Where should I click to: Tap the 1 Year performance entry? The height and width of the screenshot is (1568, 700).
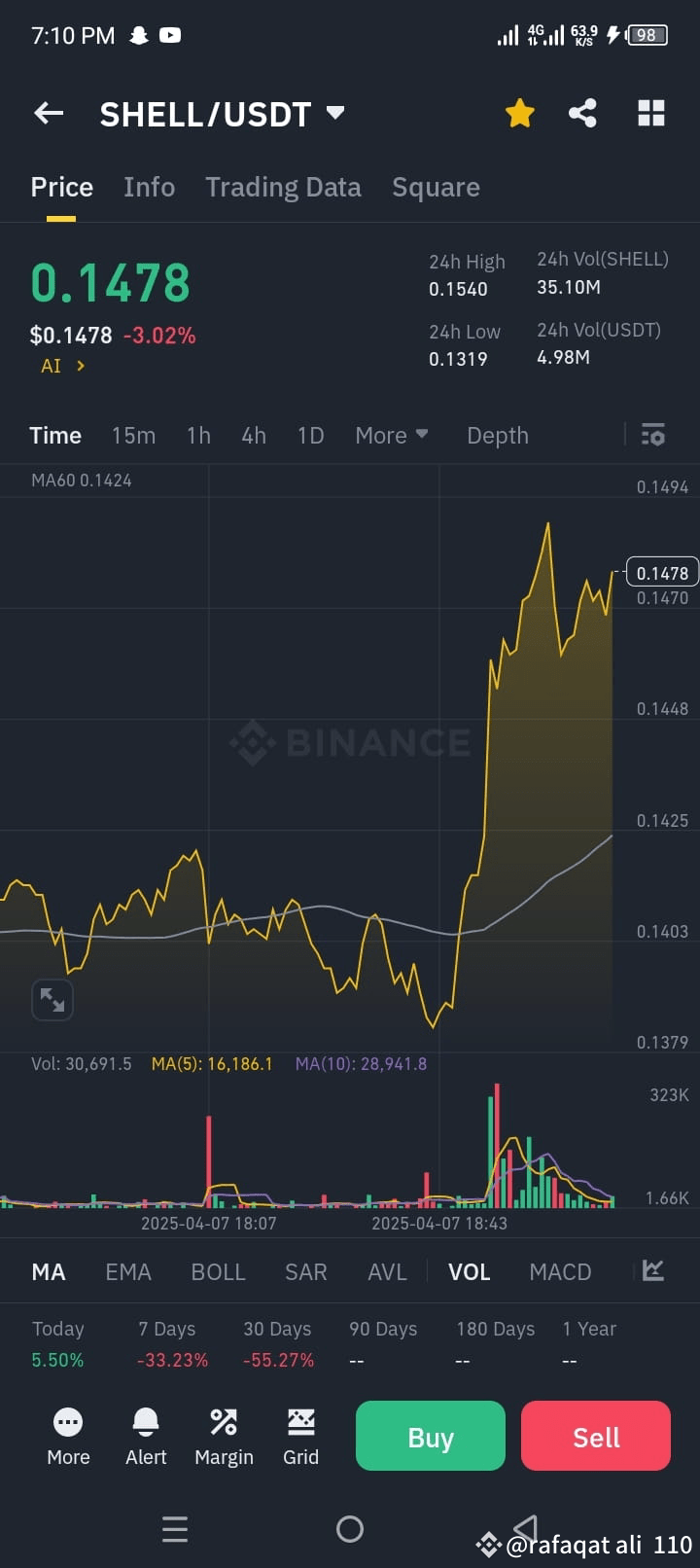tap(589, 1344)
